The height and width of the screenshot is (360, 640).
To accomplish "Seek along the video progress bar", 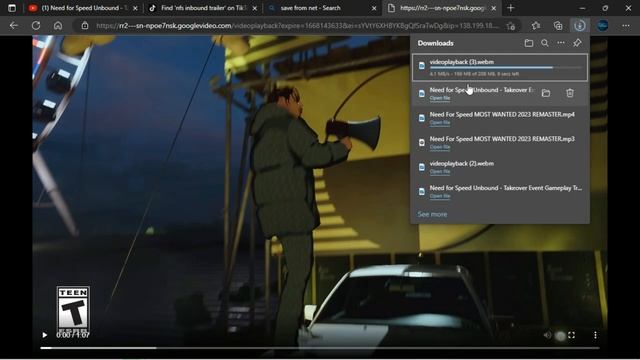I will pyautogui.click(x=320, y=348).
